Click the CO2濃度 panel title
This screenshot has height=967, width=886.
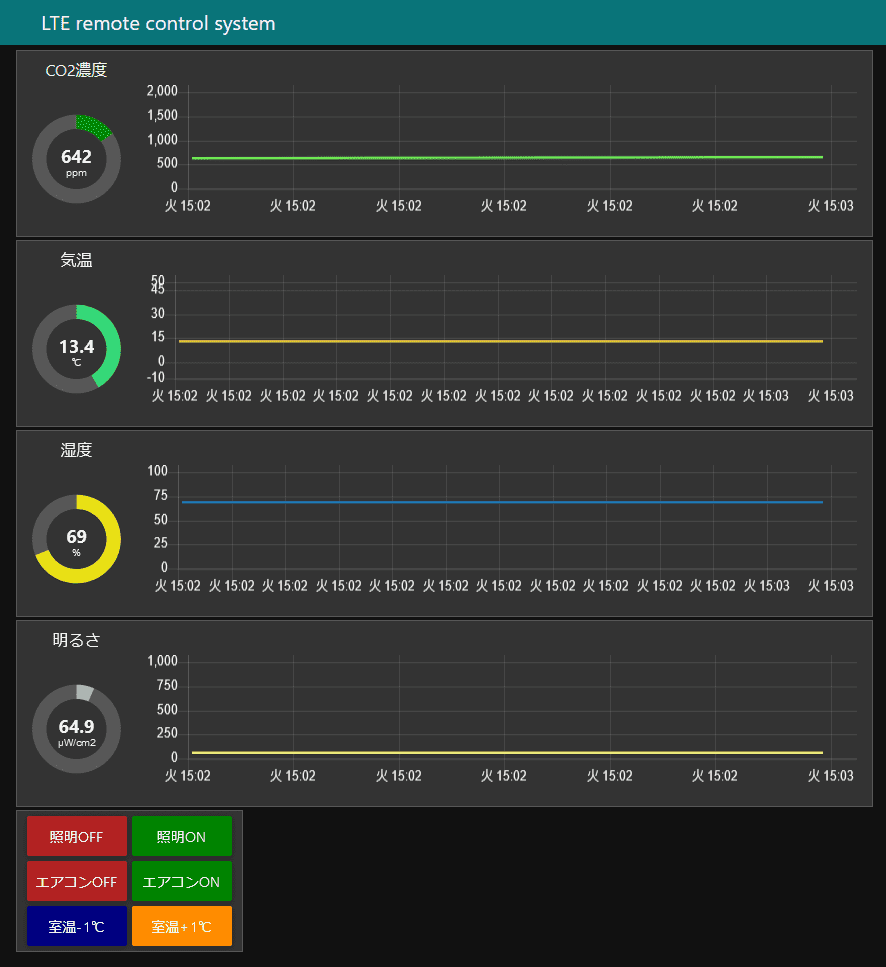tap(76, 70)
